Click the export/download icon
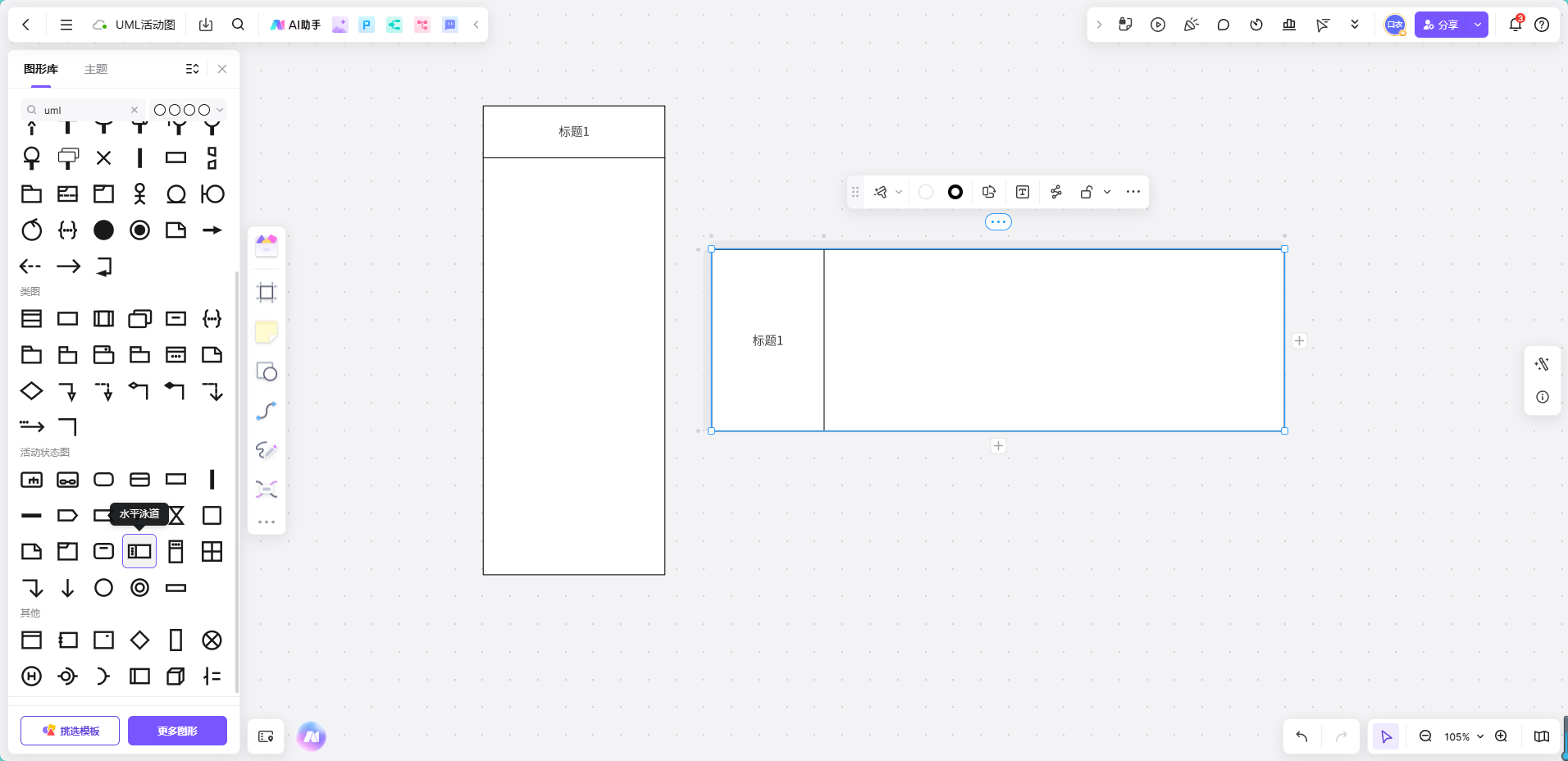Screen dimensions: 1568x761 click(206, 25)
